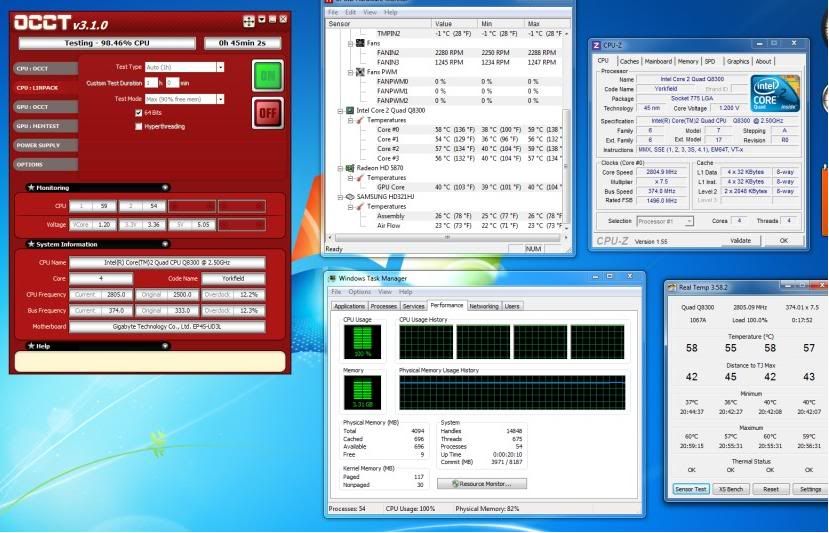Collapse the Radeon HD 5870 tree node
Image resolution: width=829 pixels, height=533 pixels.
click(x=340, y=168)
